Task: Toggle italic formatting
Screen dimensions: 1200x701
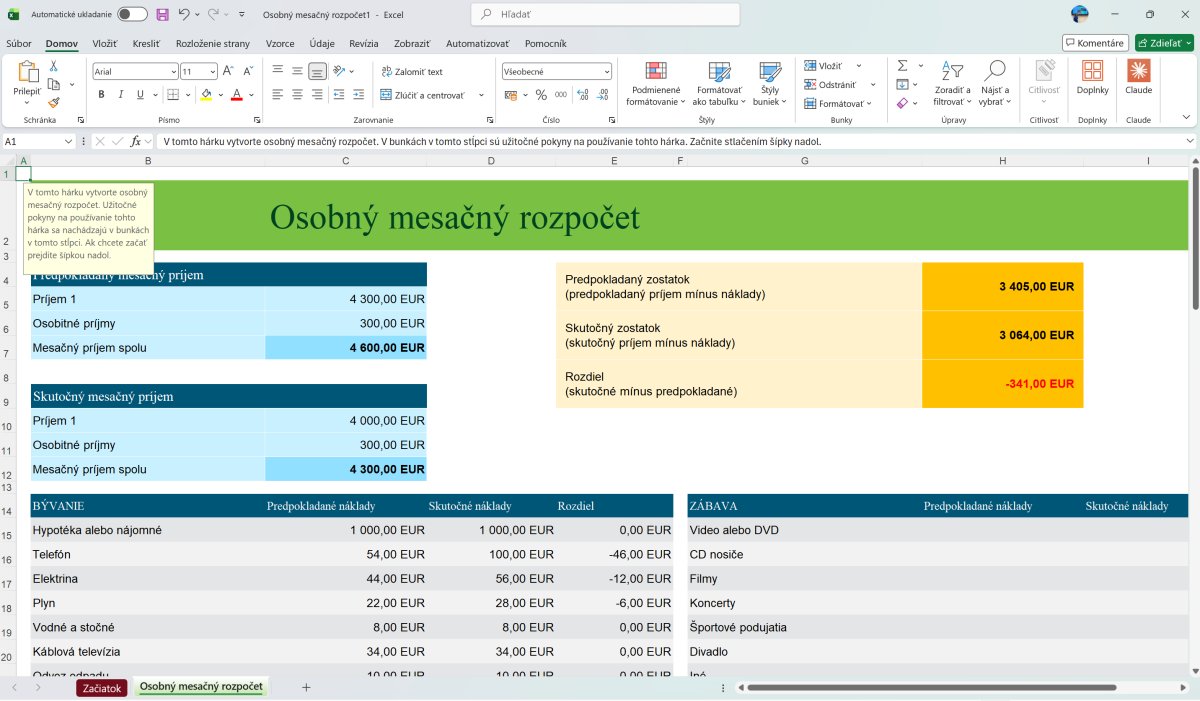Action: 121,95
